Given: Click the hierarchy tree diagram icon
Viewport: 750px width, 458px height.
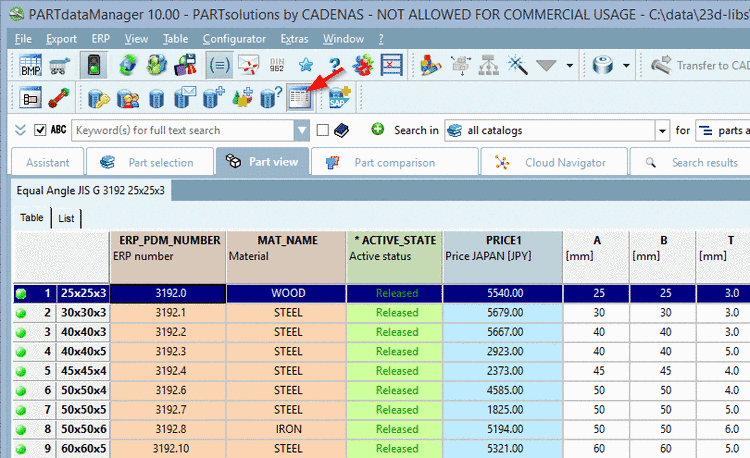Looking at the screenshot, I should point(488,65).
